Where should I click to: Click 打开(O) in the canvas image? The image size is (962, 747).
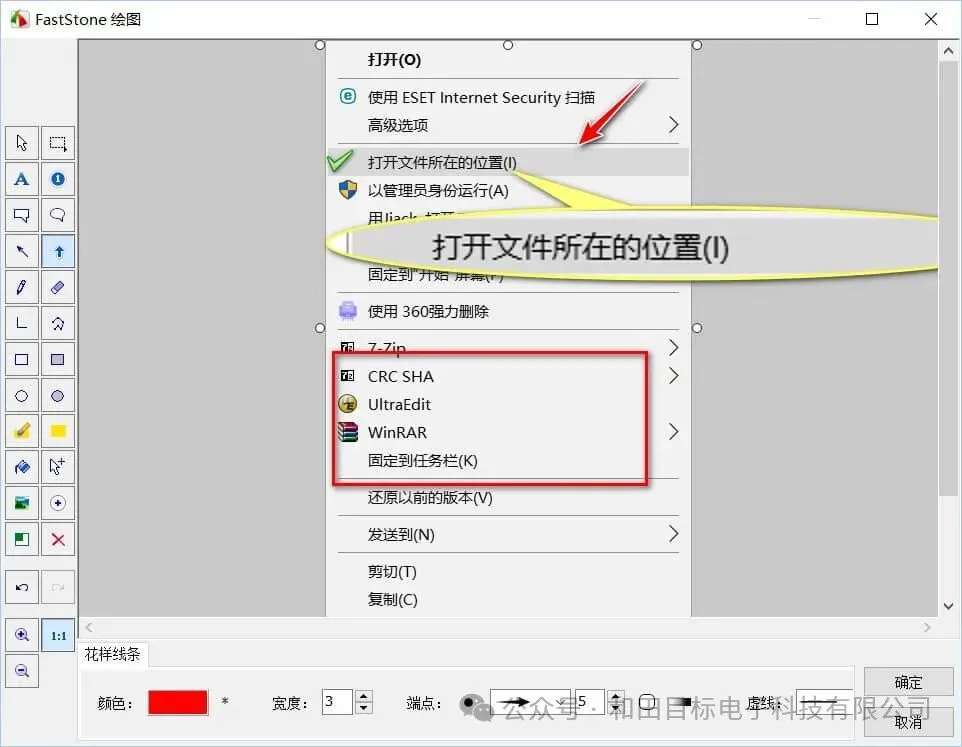[394, 60]
